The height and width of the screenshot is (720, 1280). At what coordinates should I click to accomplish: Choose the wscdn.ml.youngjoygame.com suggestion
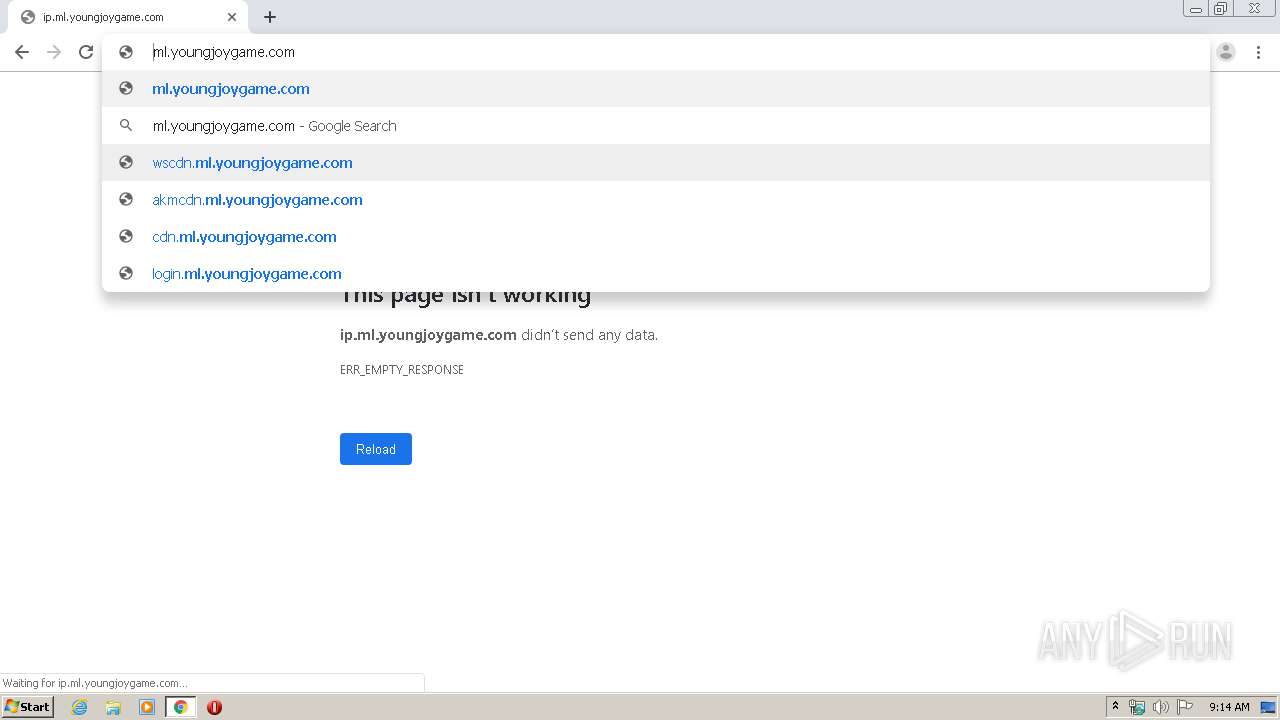click(x=656, y=163)
